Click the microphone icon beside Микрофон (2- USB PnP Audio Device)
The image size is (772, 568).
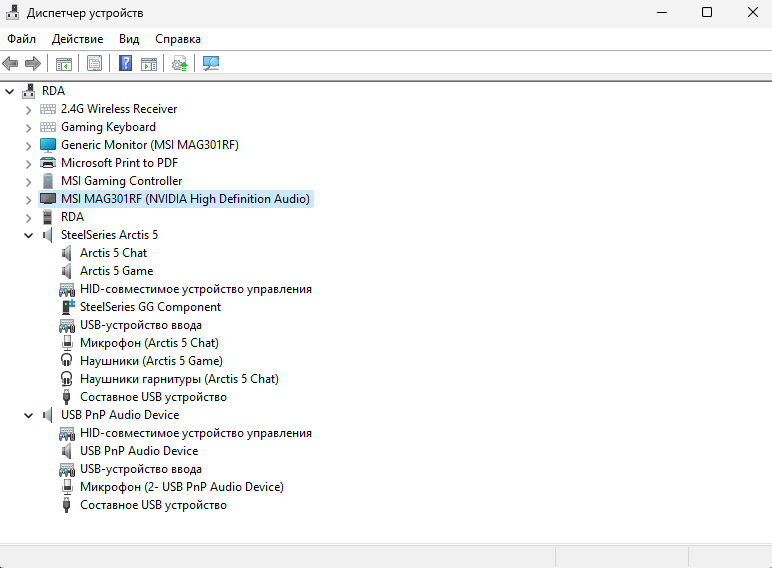[x=67, y=487]
